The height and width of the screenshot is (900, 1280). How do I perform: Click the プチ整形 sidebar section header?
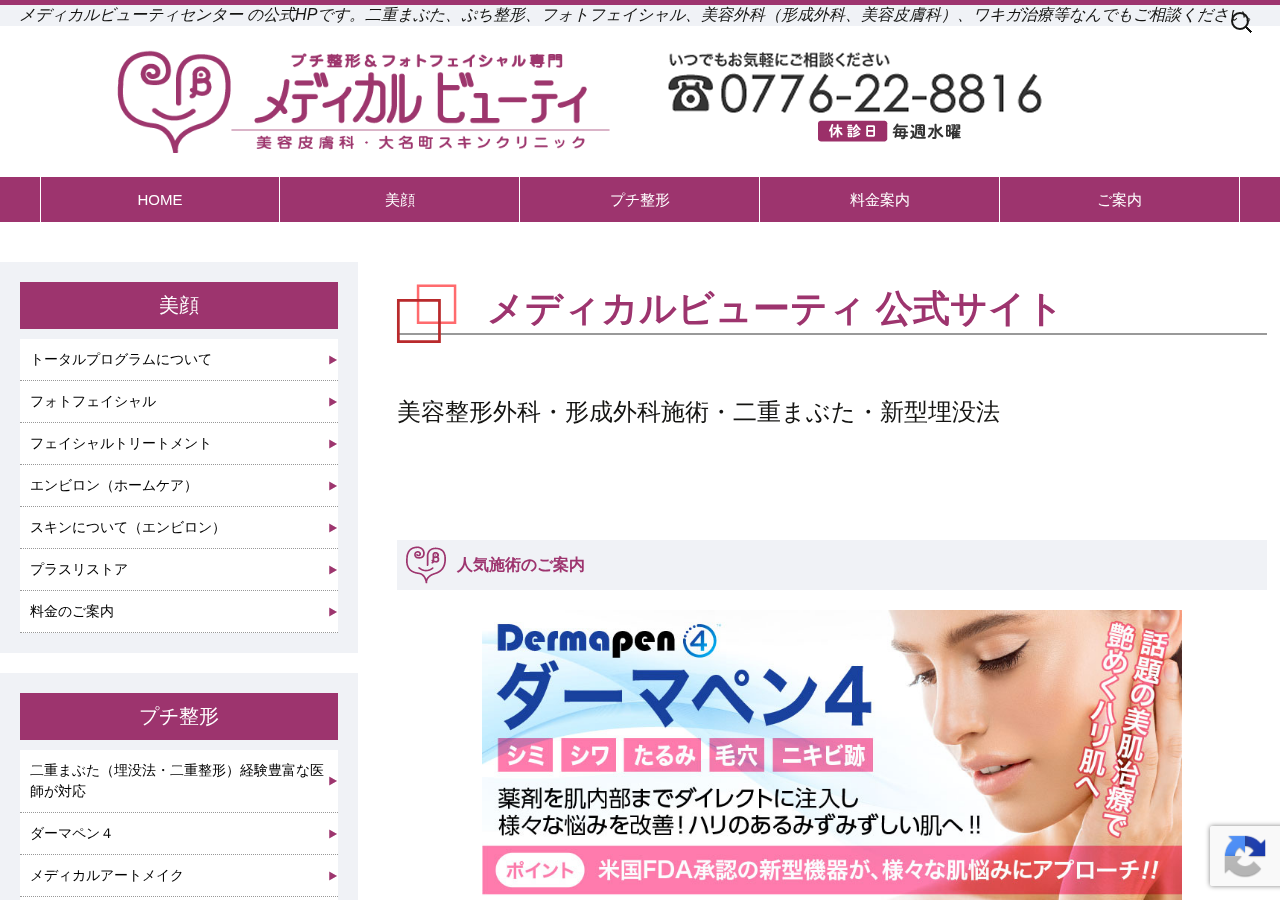click(179, 716)
